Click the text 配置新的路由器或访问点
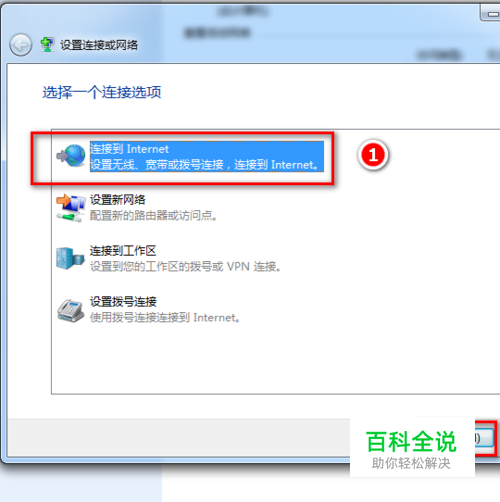 click(153, 216)
